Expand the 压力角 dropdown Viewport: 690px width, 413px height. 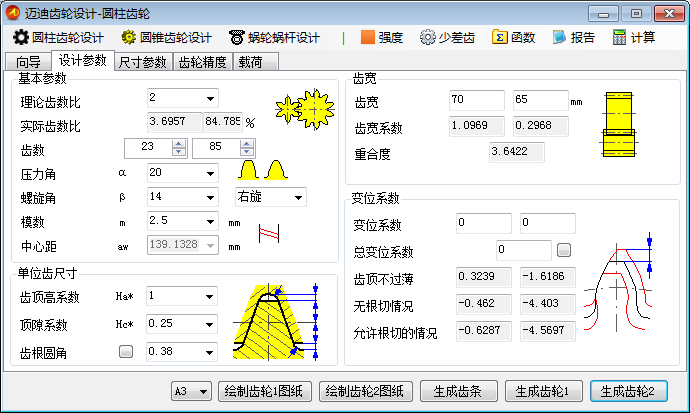[x=210, y=173]
